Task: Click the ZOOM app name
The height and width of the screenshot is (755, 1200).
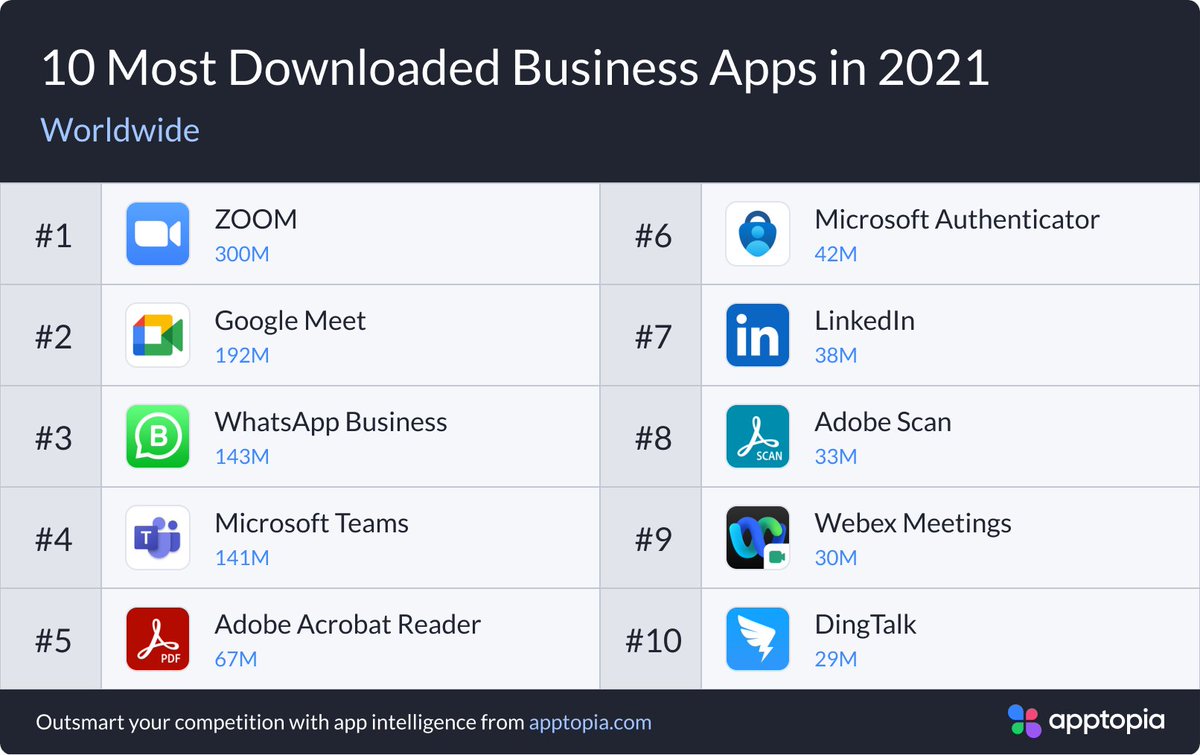Action: pos(256,220)
